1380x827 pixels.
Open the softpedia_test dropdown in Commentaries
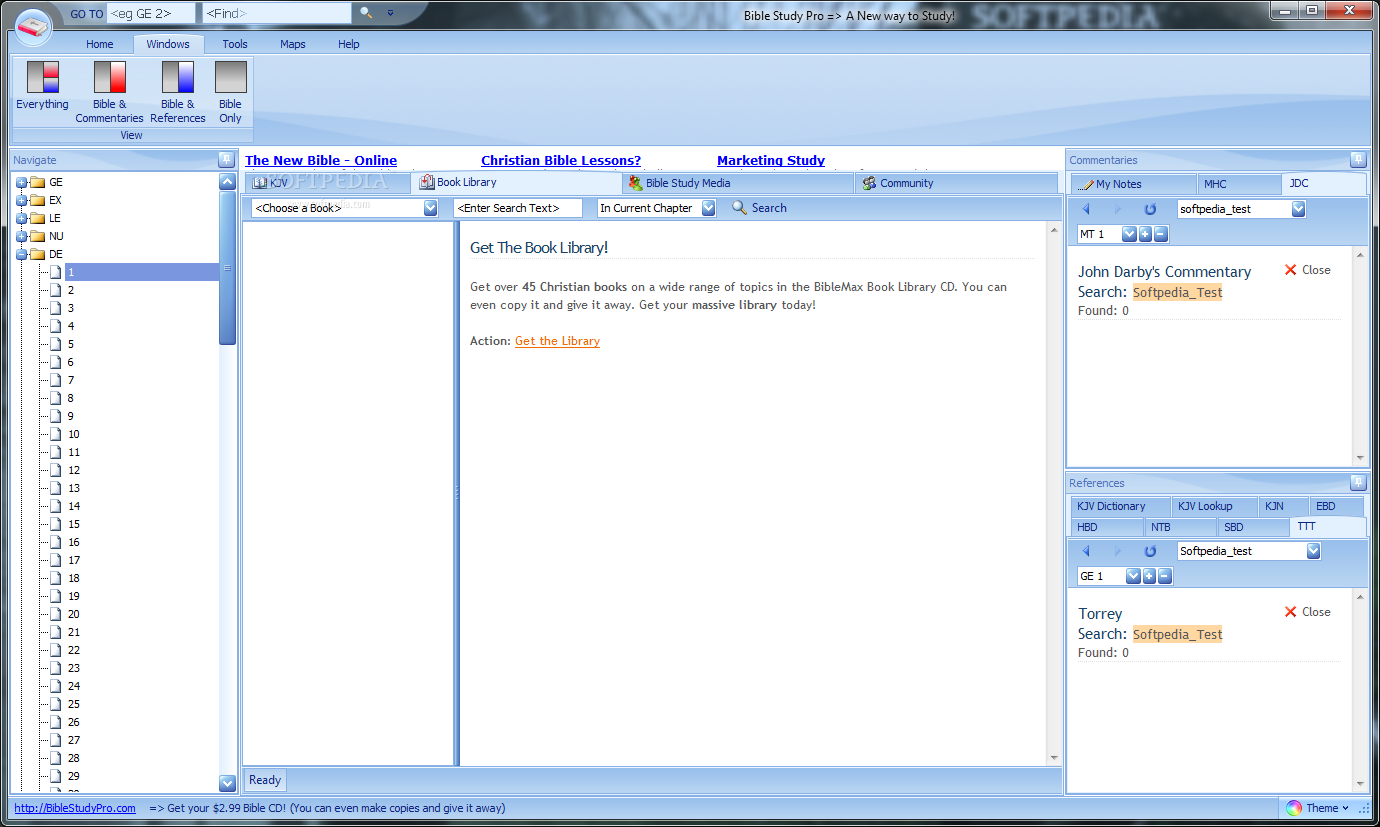pos(1298,209)
